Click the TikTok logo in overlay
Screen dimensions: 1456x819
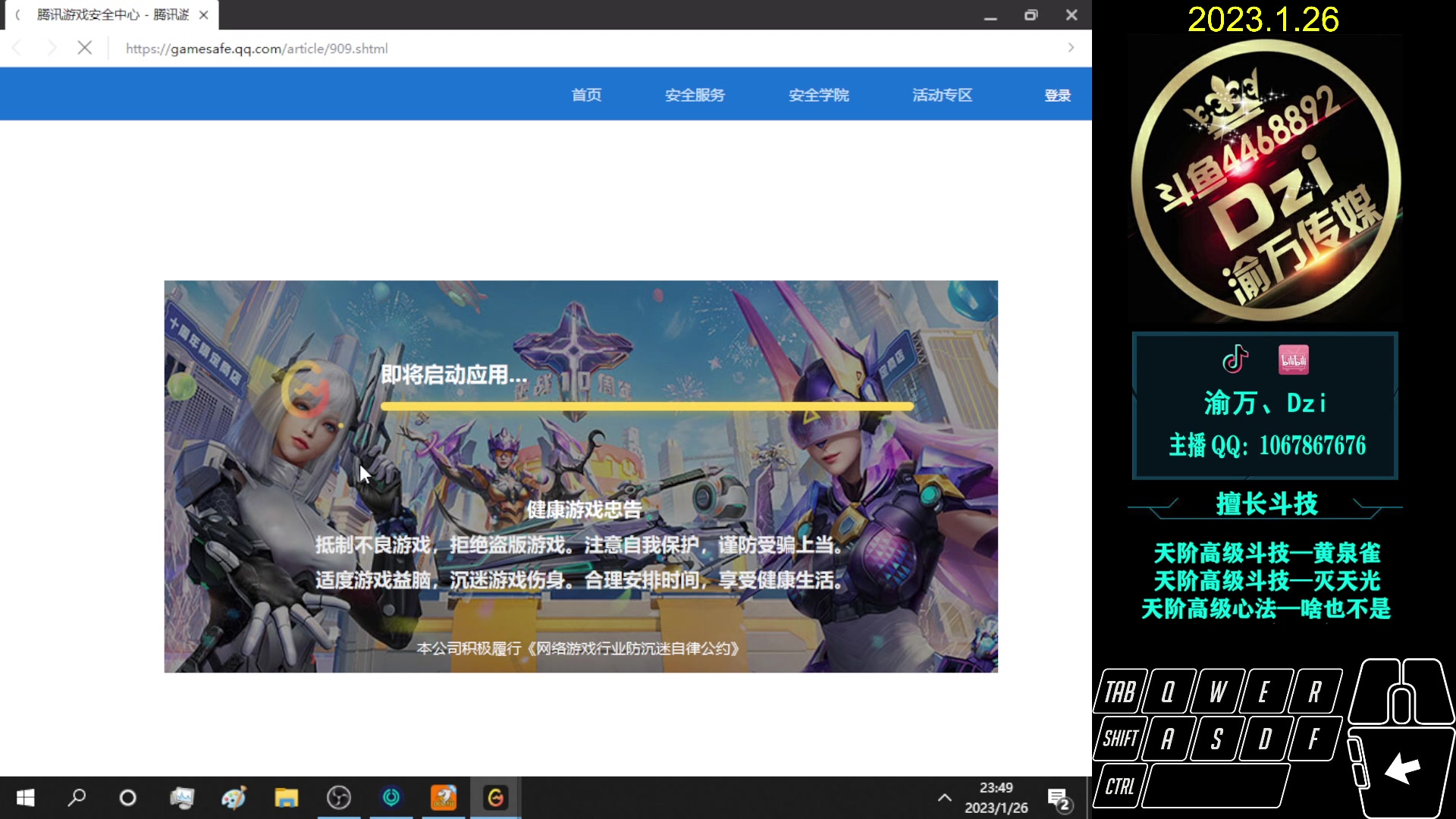tap(1235, 359)
